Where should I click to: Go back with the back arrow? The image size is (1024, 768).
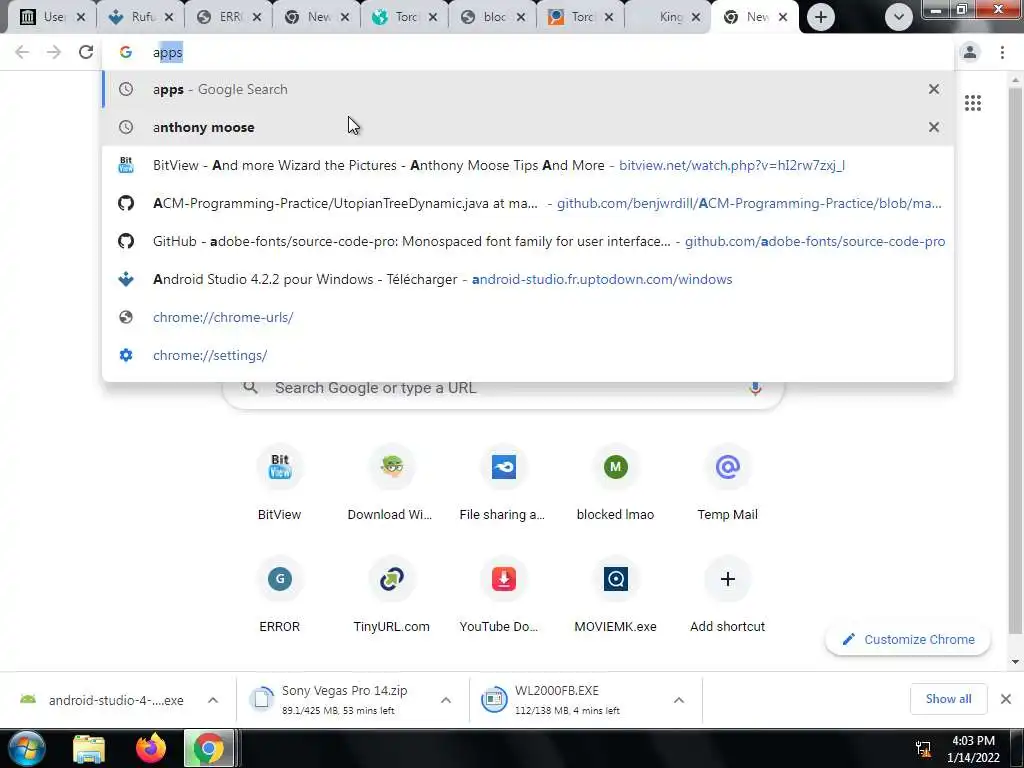coord(22,52)
